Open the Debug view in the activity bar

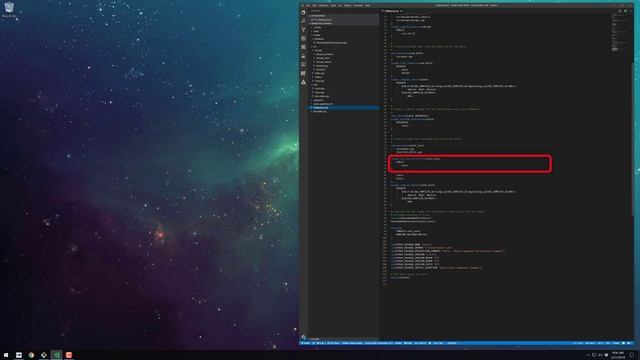pos(303,38)
